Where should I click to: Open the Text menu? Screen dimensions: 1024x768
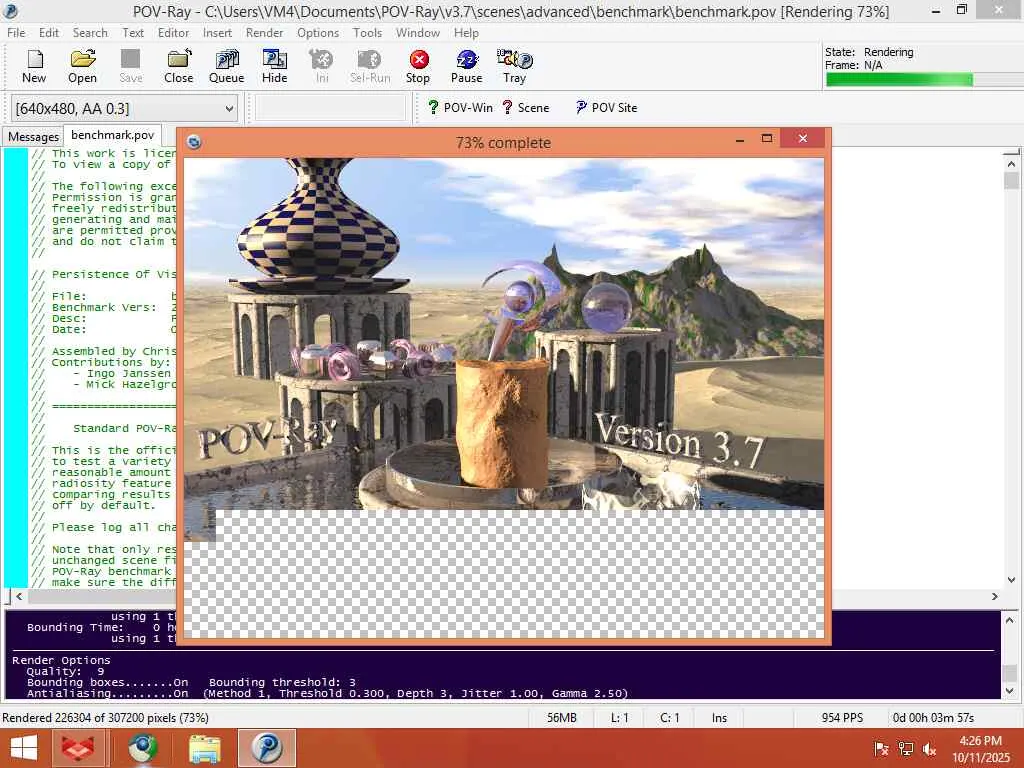click(x=133, y=33)
